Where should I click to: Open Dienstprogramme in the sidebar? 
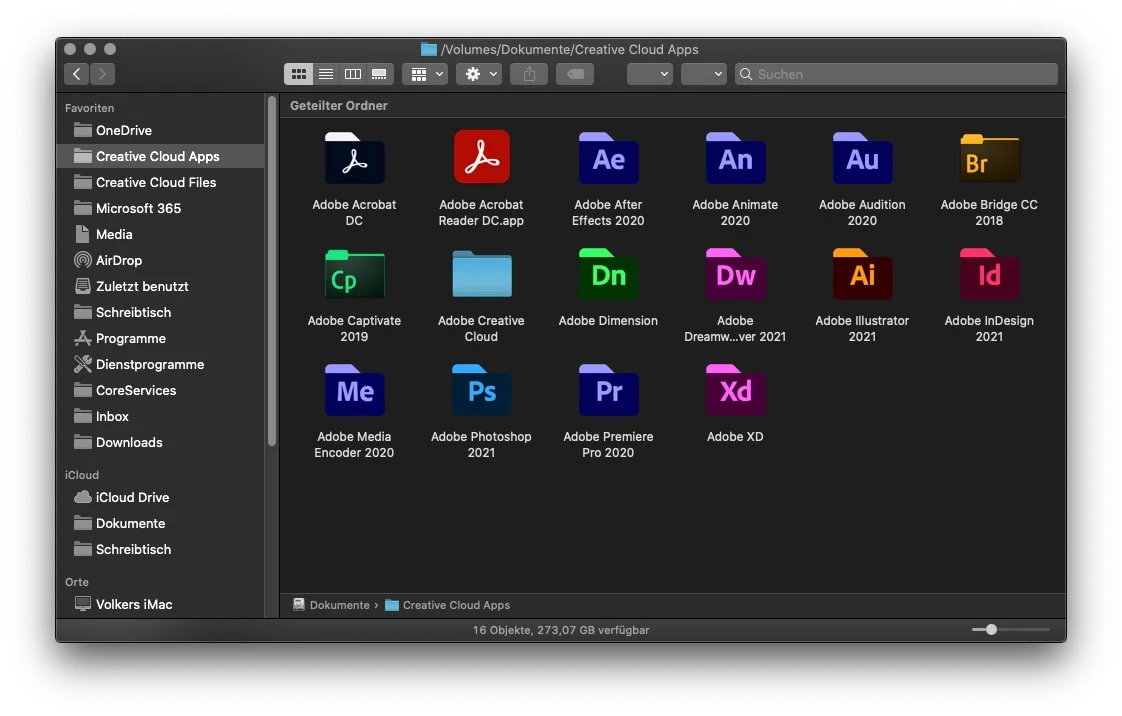(x=160, y=364)
